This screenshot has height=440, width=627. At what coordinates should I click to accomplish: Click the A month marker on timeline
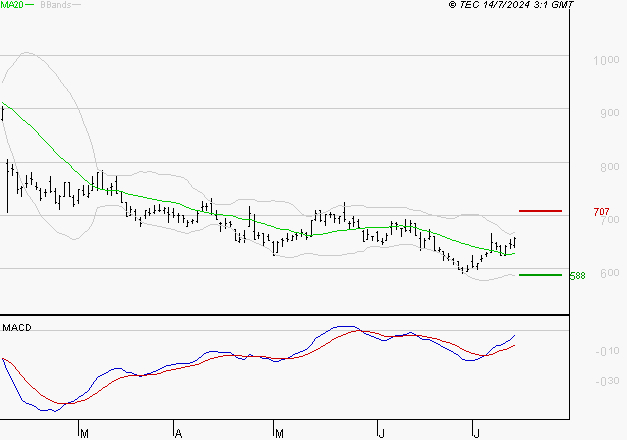pyautogui.click(x=178, y=433)
